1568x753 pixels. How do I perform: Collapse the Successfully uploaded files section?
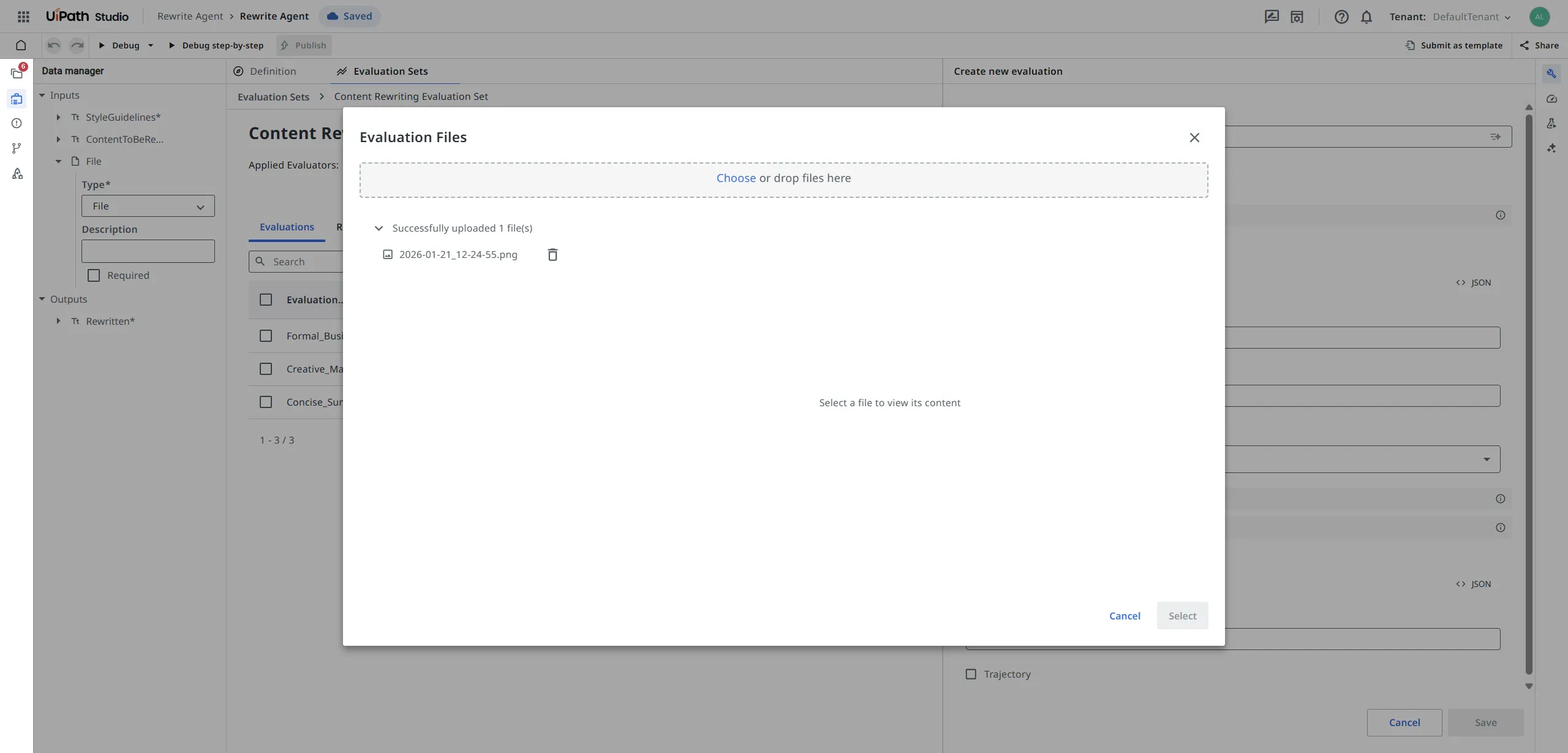click(379, 228)
